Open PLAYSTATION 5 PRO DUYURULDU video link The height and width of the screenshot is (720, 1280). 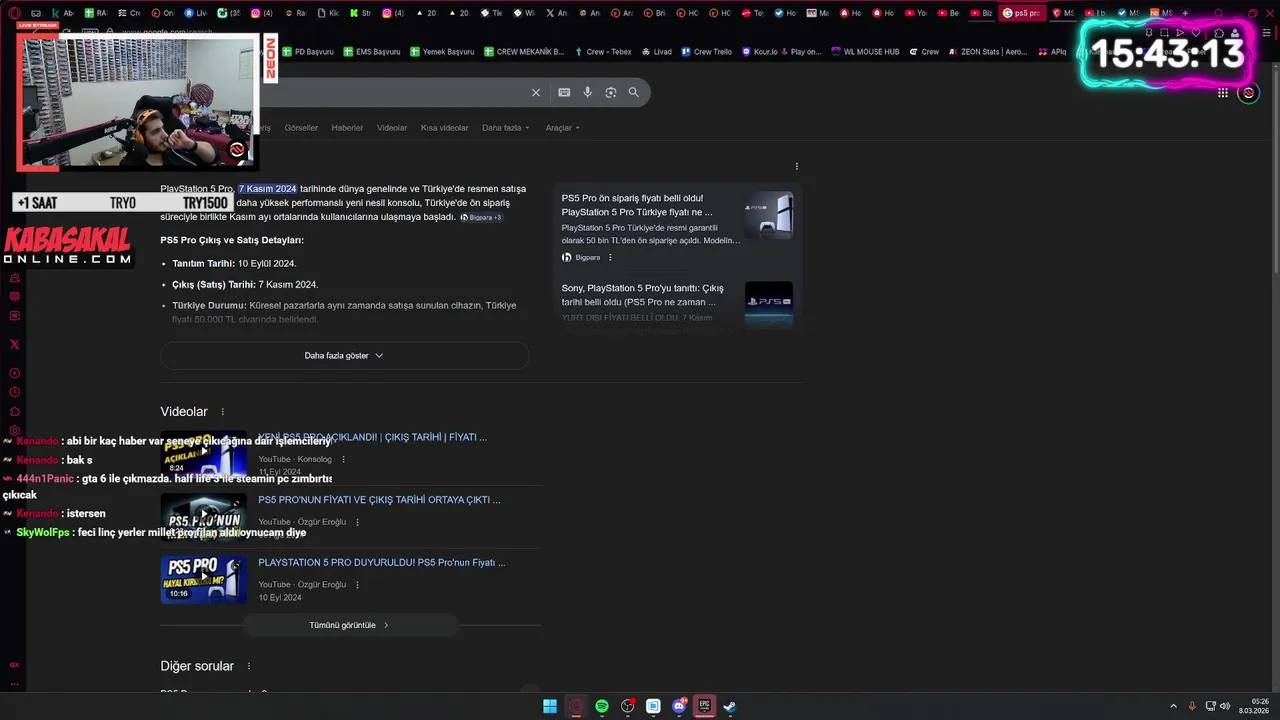[382, 563]
